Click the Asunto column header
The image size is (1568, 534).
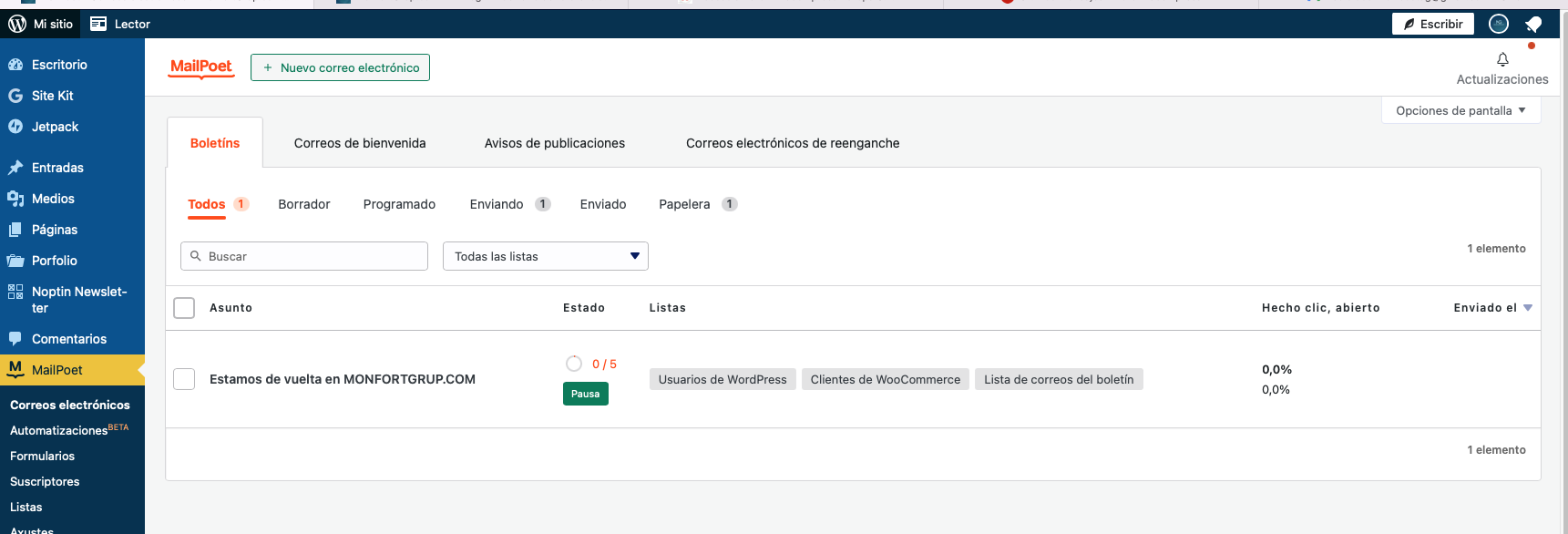[231, 308]
